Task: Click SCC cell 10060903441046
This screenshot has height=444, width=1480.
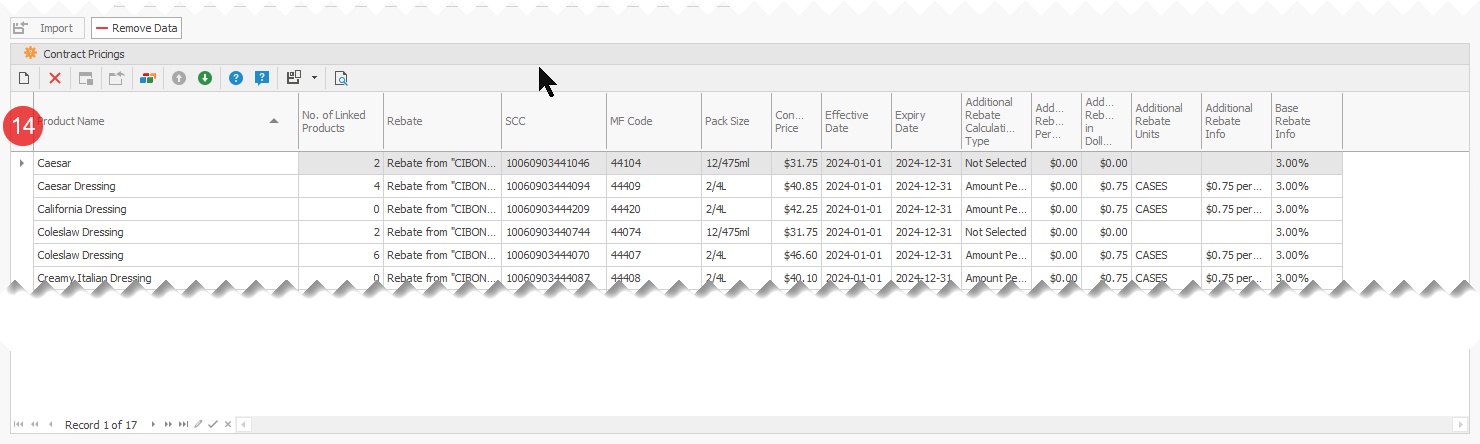Action: (x=554, y=162)
